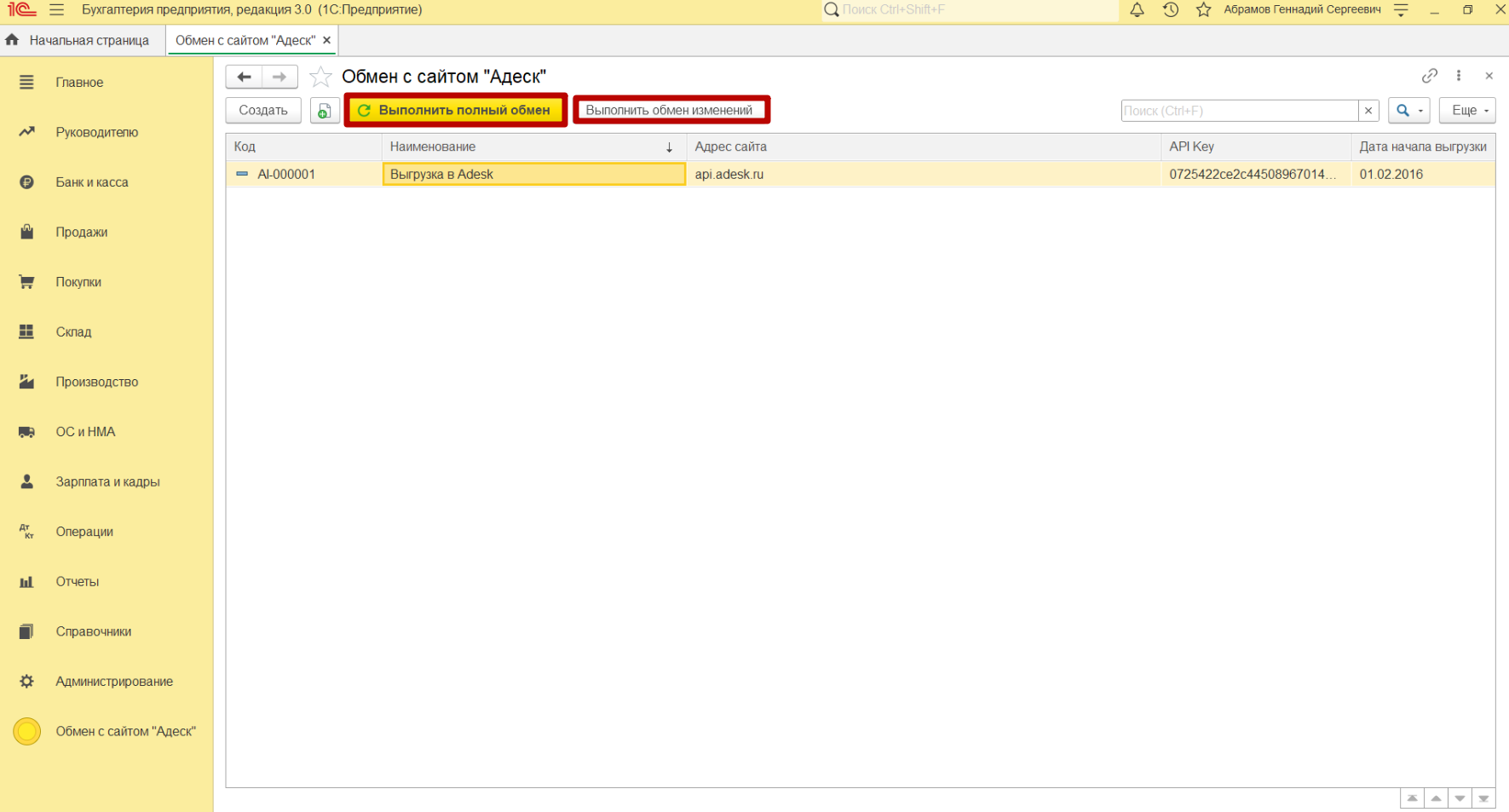Click the Операции Дт/Кт icon

tap(27, 532)
